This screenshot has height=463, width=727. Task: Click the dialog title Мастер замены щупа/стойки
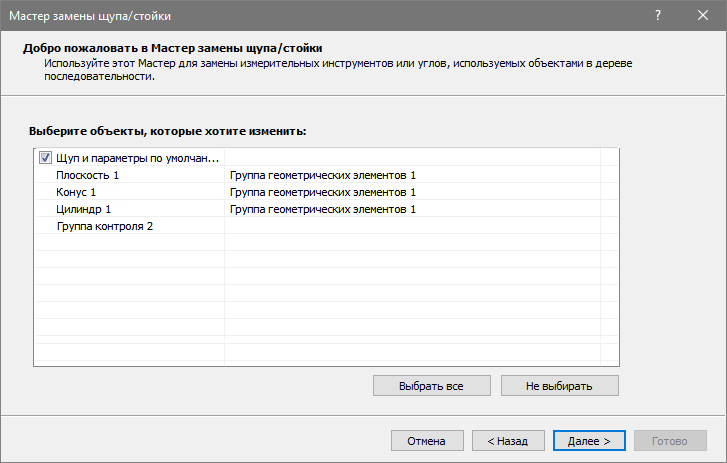coord(91,15)
